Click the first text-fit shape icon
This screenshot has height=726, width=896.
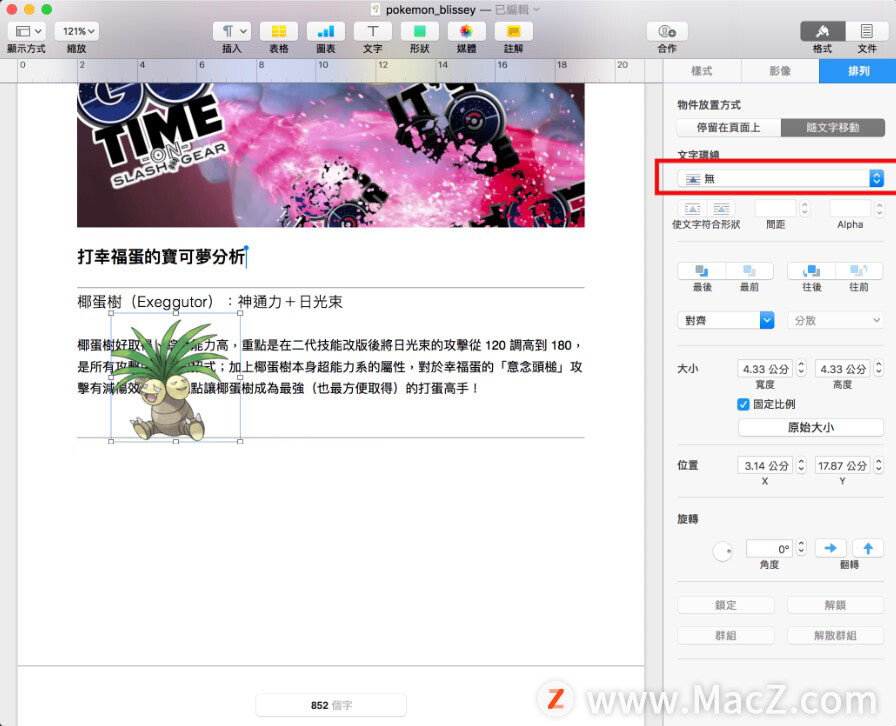coord(692,209)
